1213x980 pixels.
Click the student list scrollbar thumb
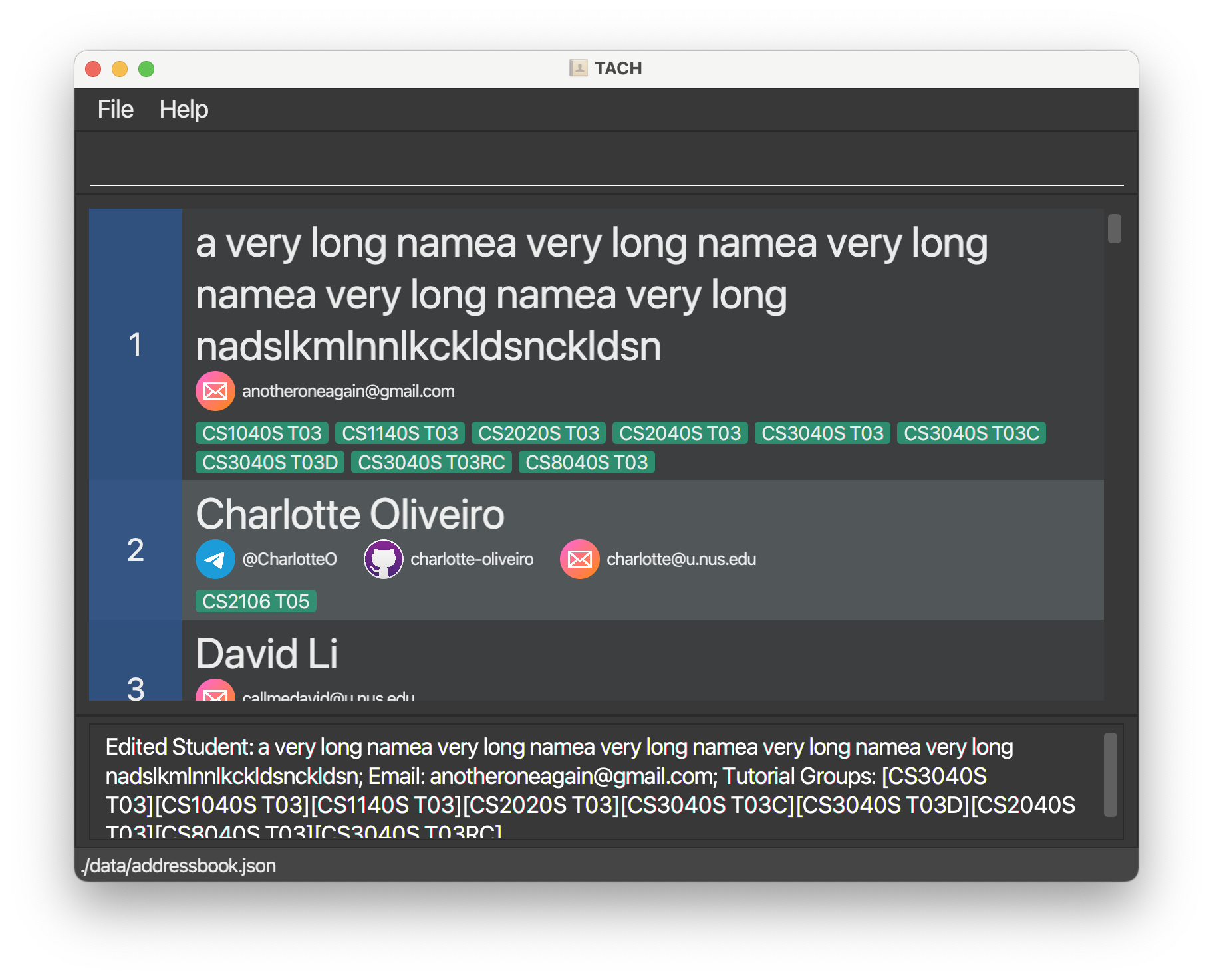point(1115,229)
